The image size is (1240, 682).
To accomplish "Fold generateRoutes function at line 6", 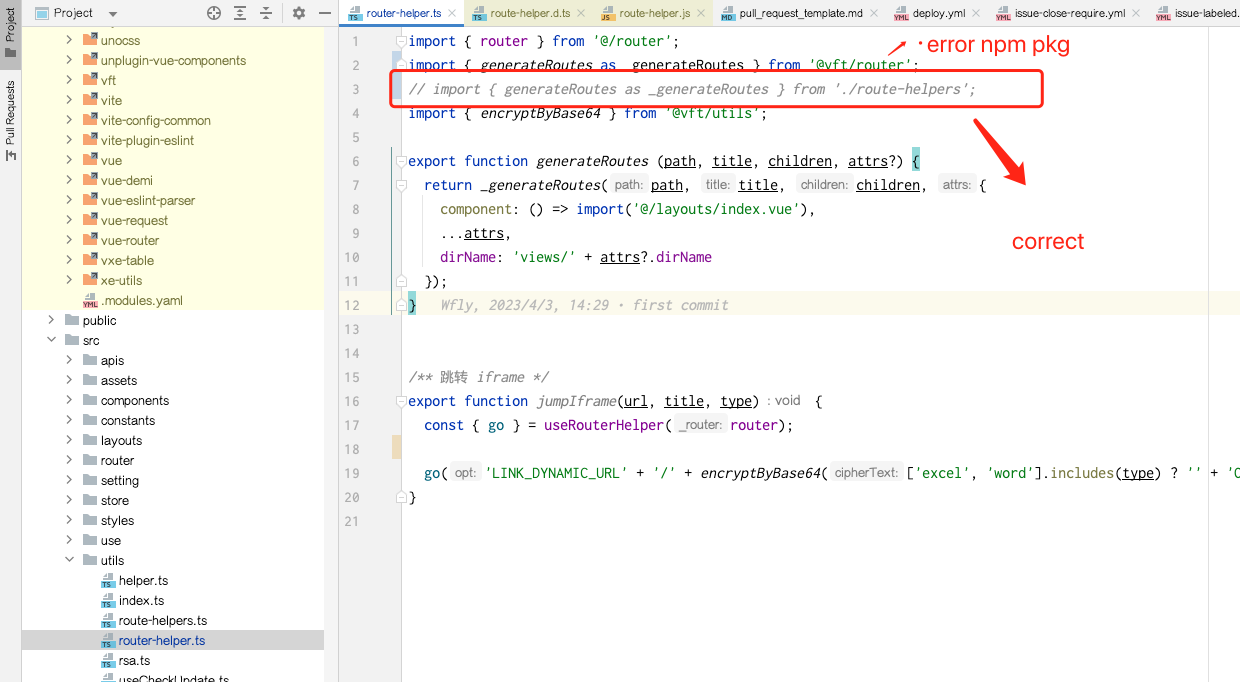I will click(x=401, y=161).
